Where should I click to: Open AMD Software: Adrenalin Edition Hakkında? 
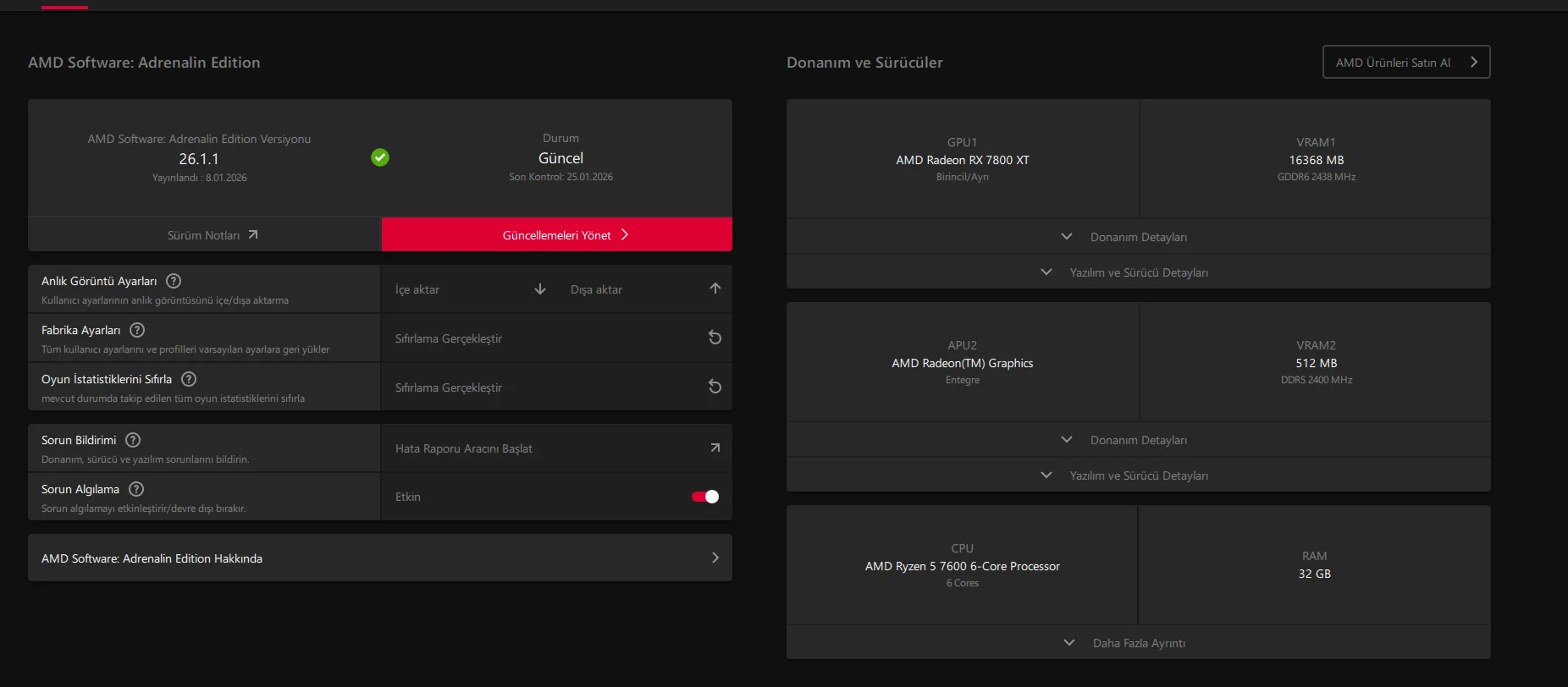pos(380,558)
